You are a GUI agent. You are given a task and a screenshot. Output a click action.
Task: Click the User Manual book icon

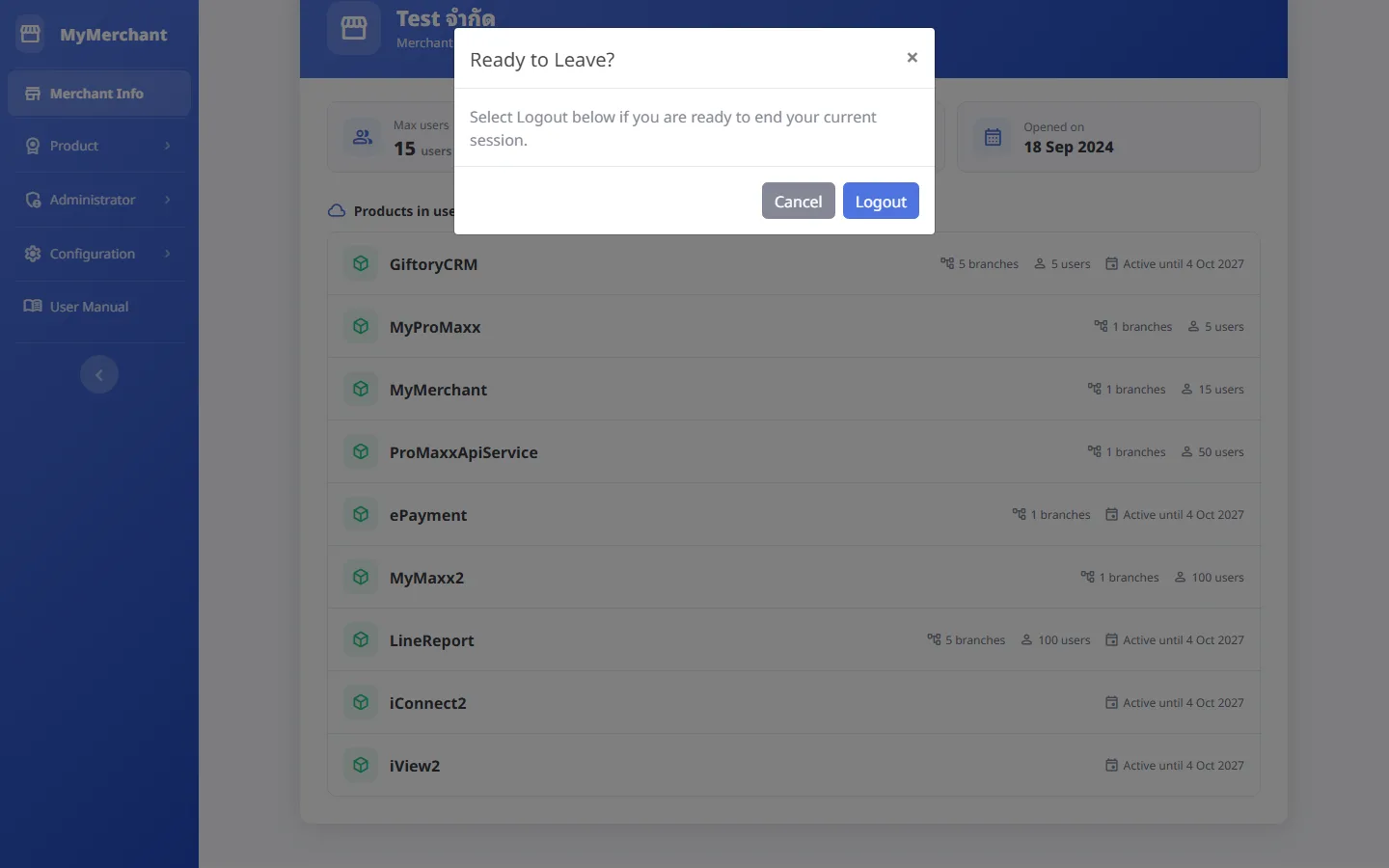coord(33,307)
